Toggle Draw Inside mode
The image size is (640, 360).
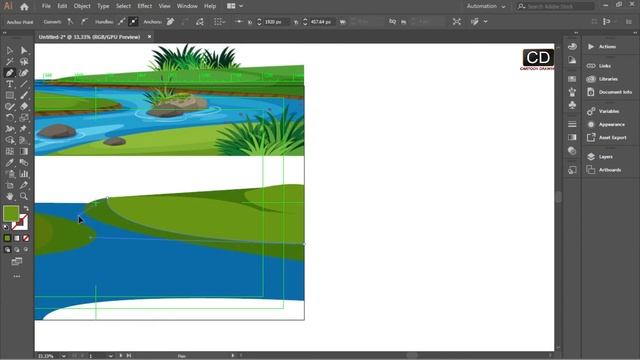26,249
